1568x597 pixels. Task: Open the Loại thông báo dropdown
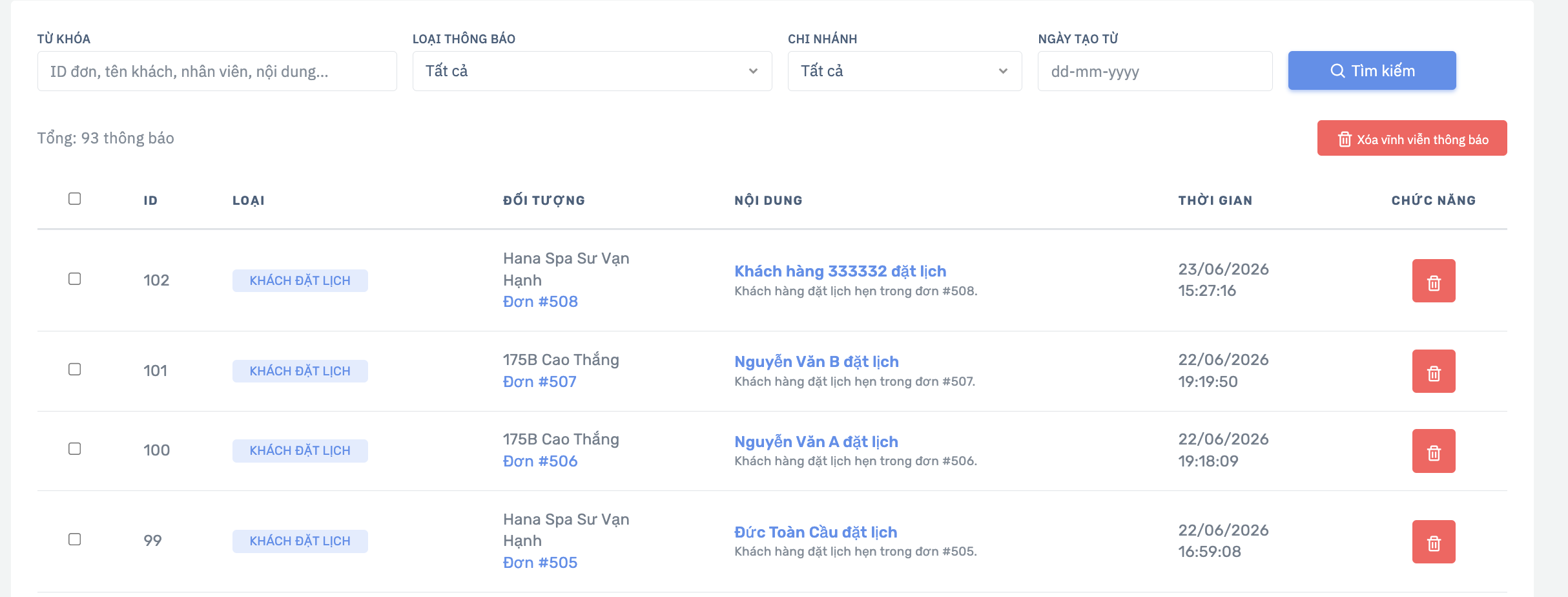click(592, 71)
